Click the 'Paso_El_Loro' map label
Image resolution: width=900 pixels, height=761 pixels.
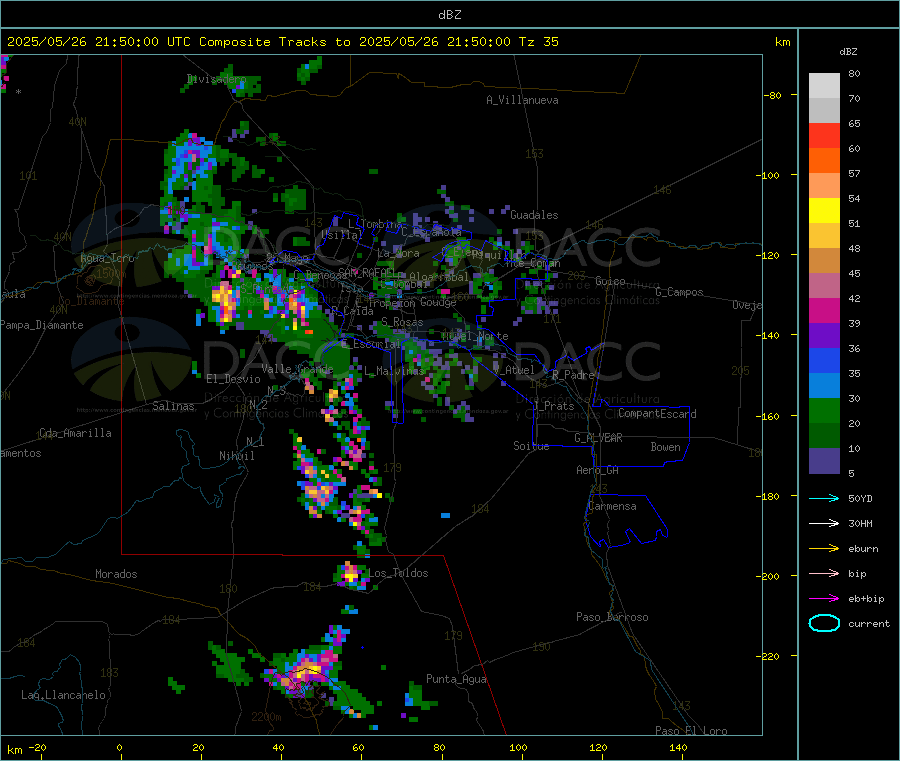tap(691, 731)
